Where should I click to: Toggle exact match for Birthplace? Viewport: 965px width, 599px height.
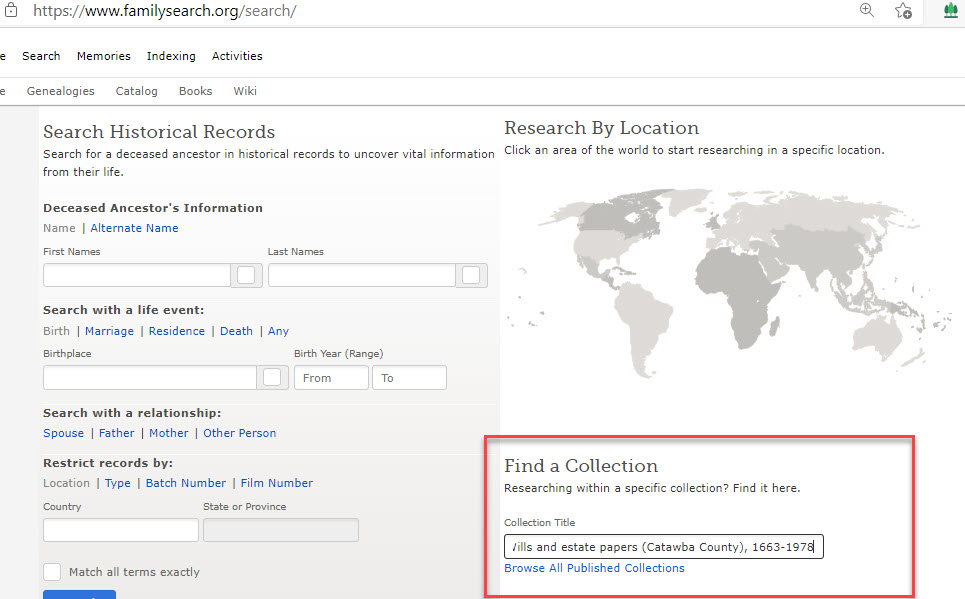point(272,377)
